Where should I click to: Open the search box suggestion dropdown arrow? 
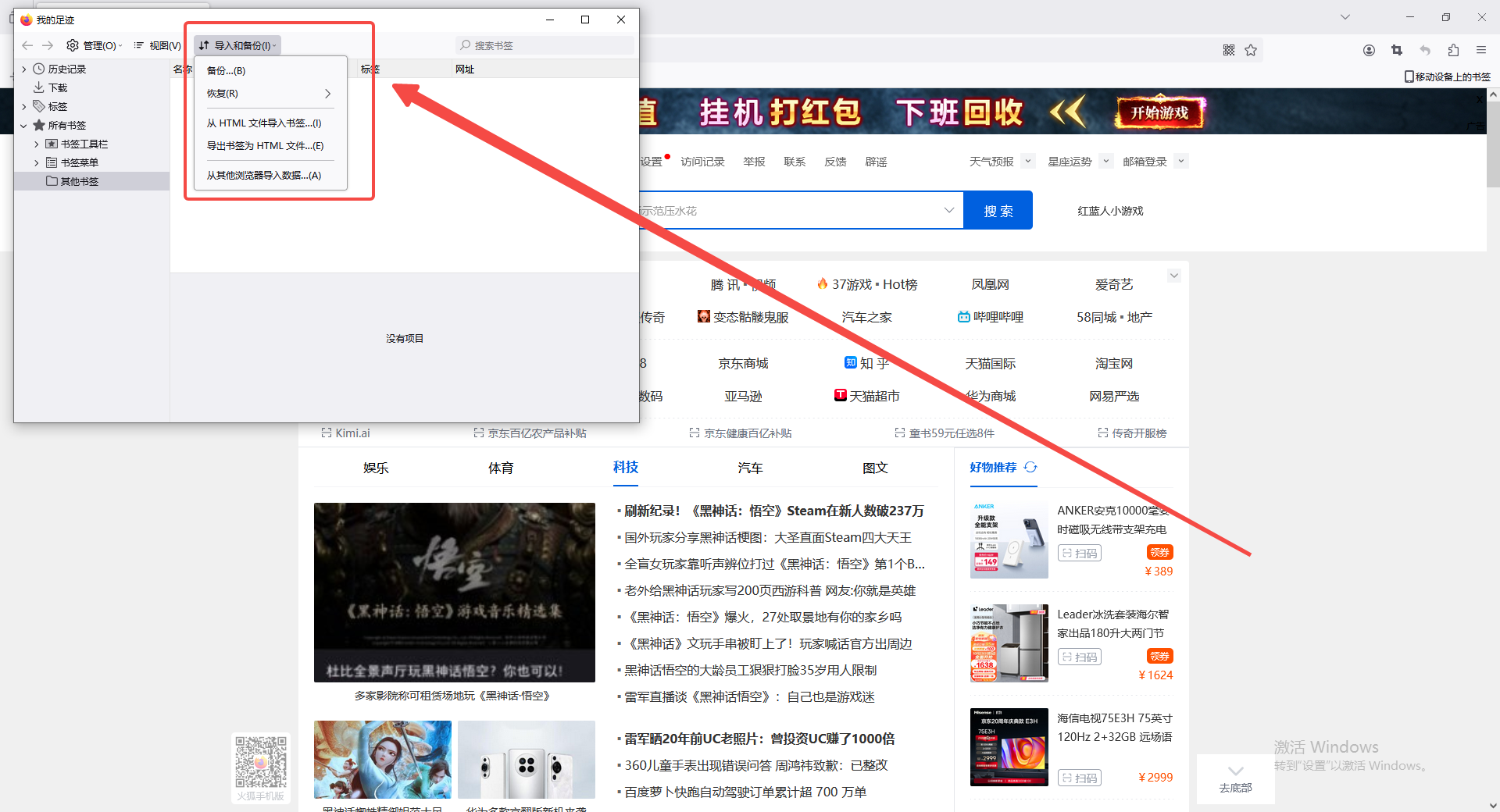click(x=949, y=210)
